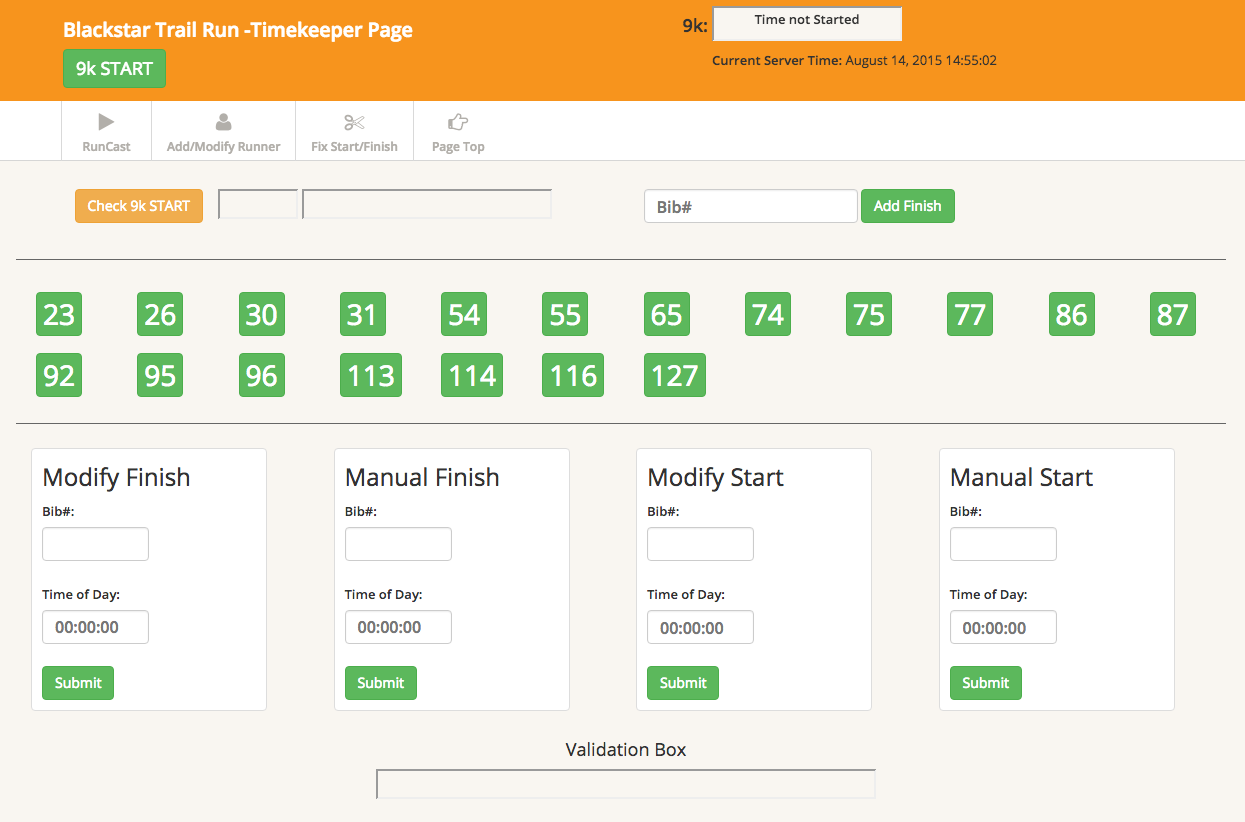Viewport: 1245px width, 822px height.
Task: Click the Check 9k START button
Action: click(x=139, y=206)
